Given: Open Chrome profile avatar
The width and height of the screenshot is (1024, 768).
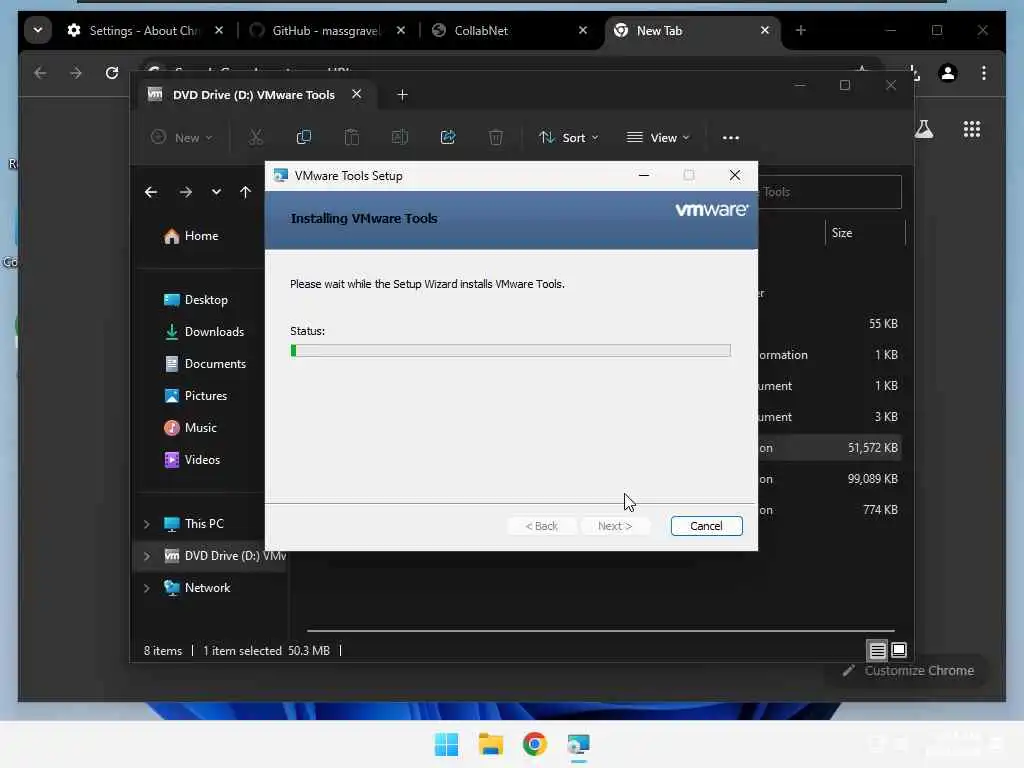Looking at the screenshot, I should pyautogui.click(x=948, y=72).
